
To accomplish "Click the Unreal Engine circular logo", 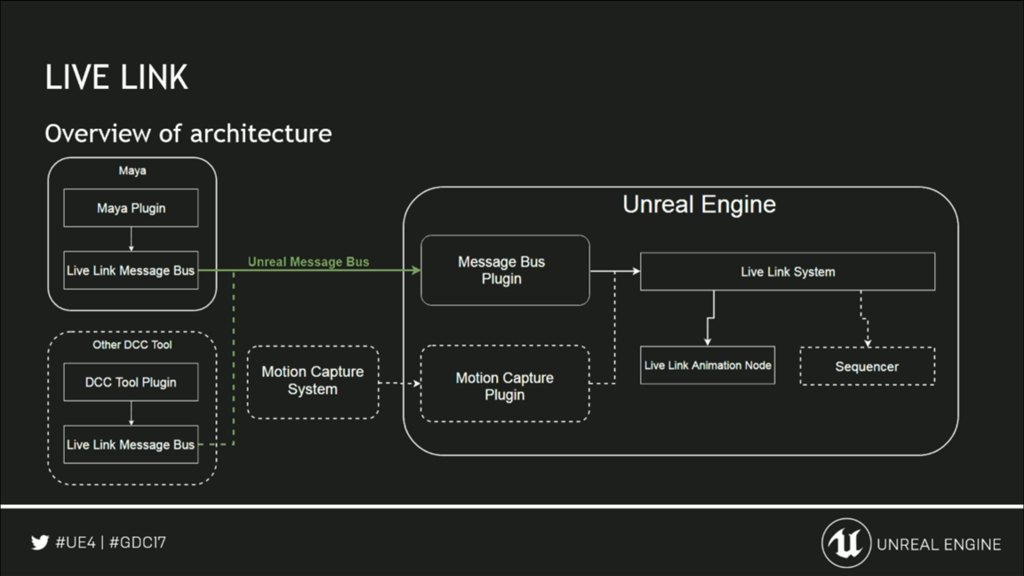I will pyautogui.click(x=846, y=543).
